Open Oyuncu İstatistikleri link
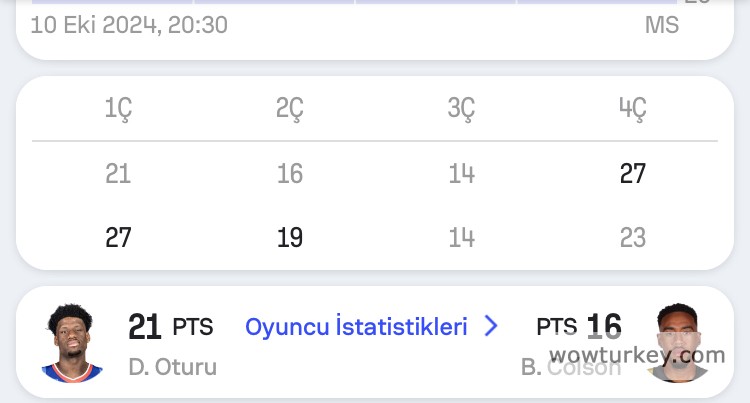This screenshot has width=750, height=403. (x=356, y=327)
